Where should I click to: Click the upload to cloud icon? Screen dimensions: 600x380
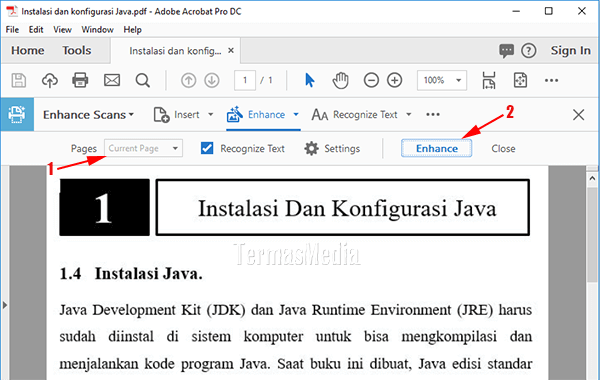tap(50, 80)
